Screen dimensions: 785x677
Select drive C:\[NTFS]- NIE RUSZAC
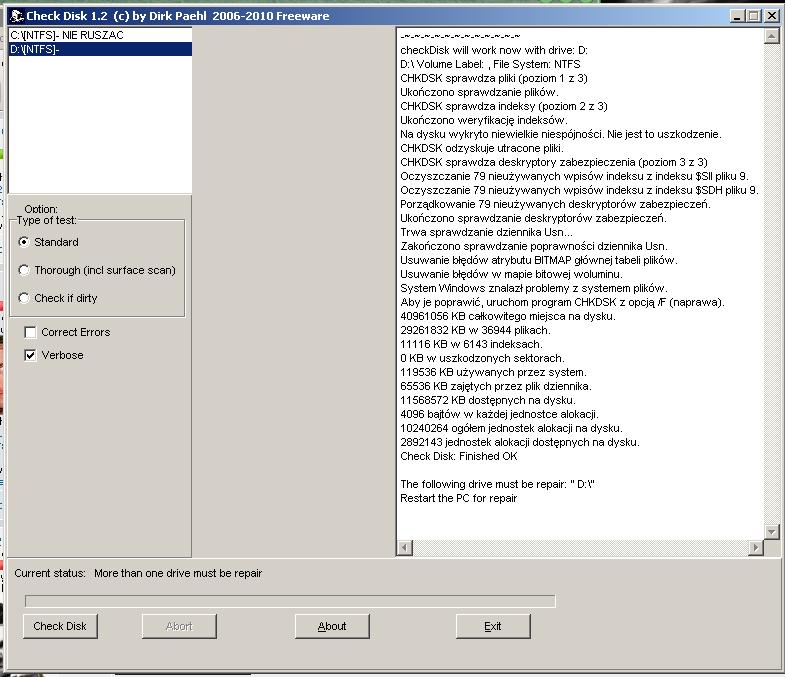100,35
